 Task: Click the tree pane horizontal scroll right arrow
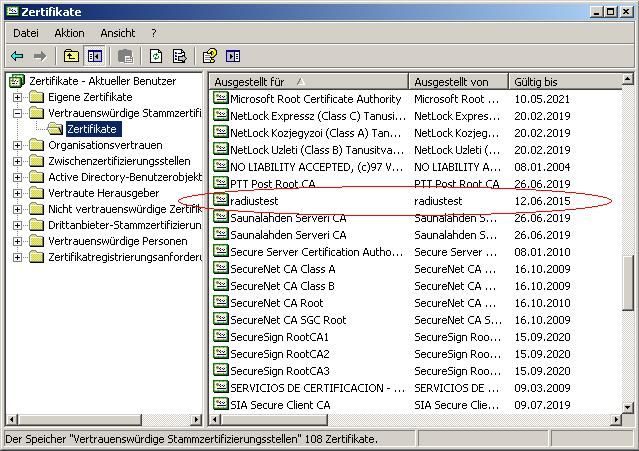tap(196, 419)
